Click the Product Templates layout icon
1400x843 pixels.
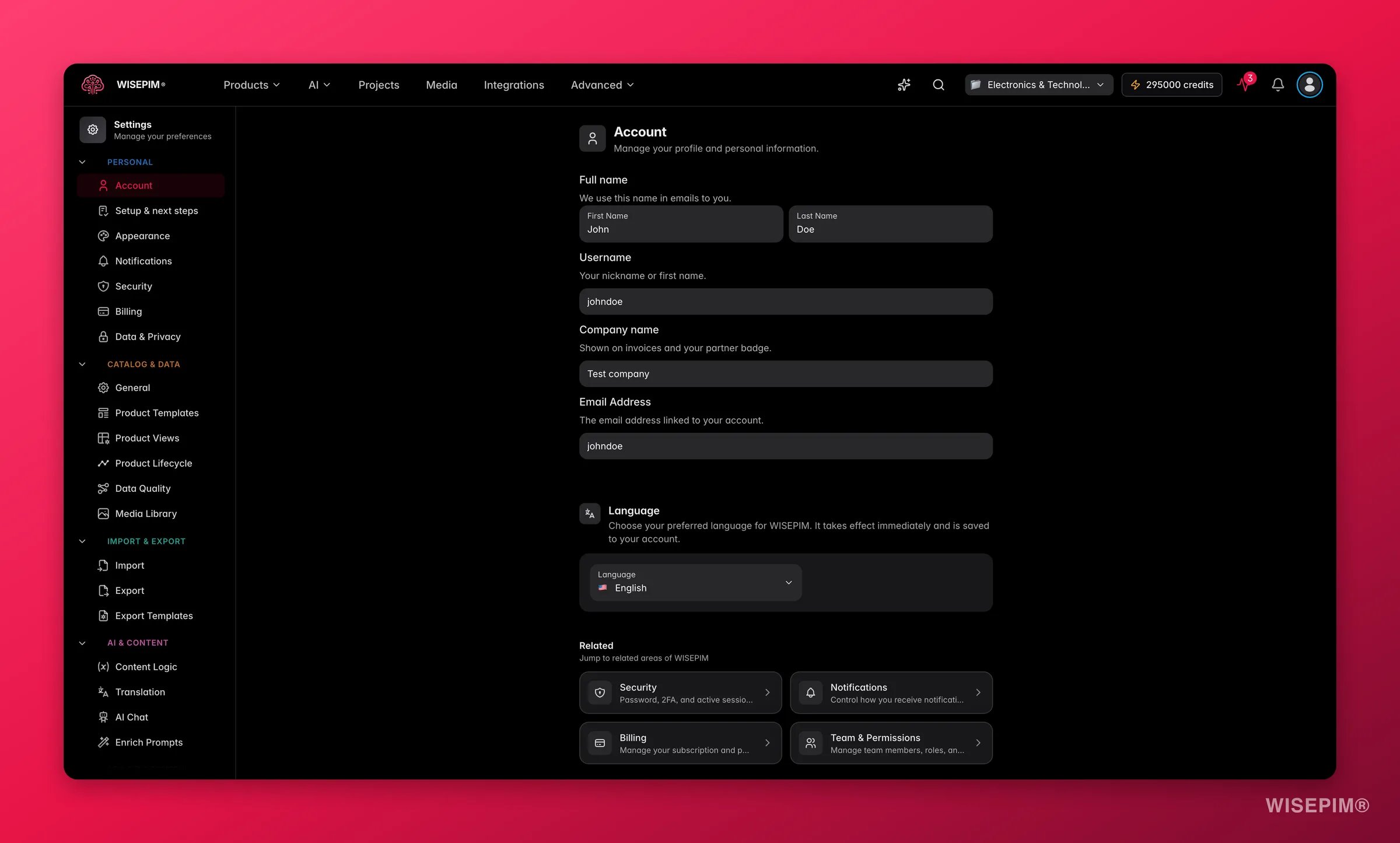[103, 413]
